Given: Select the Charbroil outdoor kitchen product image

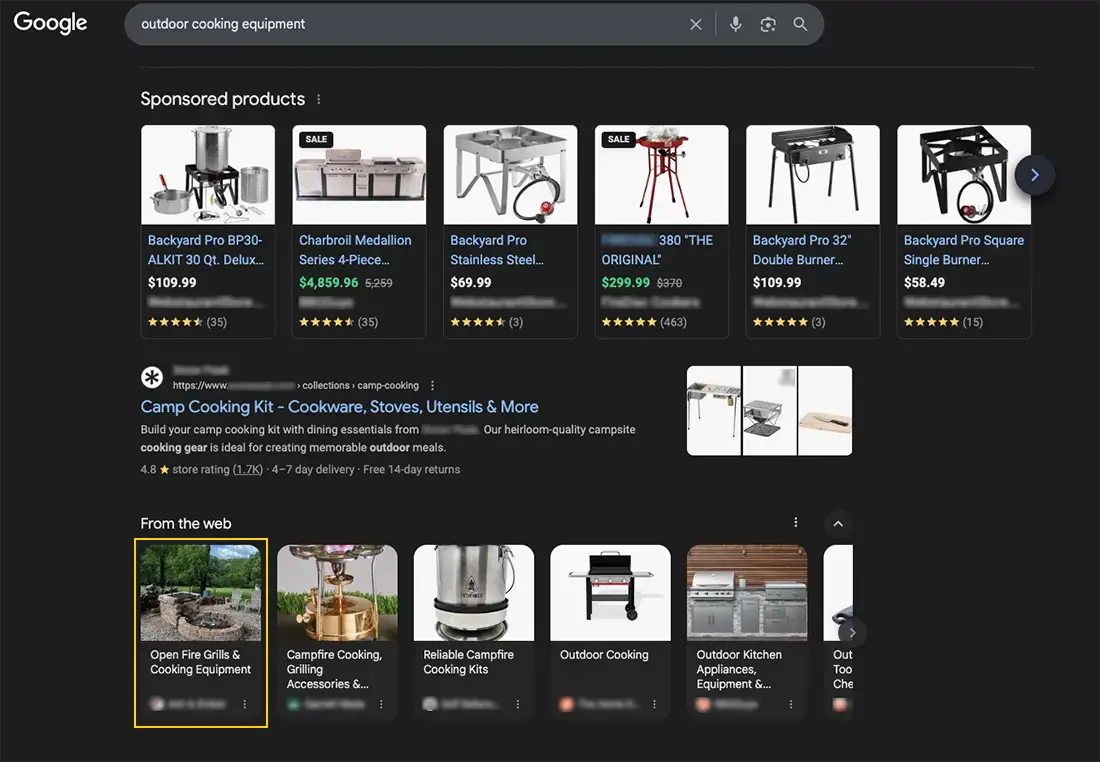Looking at the screenshot, I should [x=359, y=175].
